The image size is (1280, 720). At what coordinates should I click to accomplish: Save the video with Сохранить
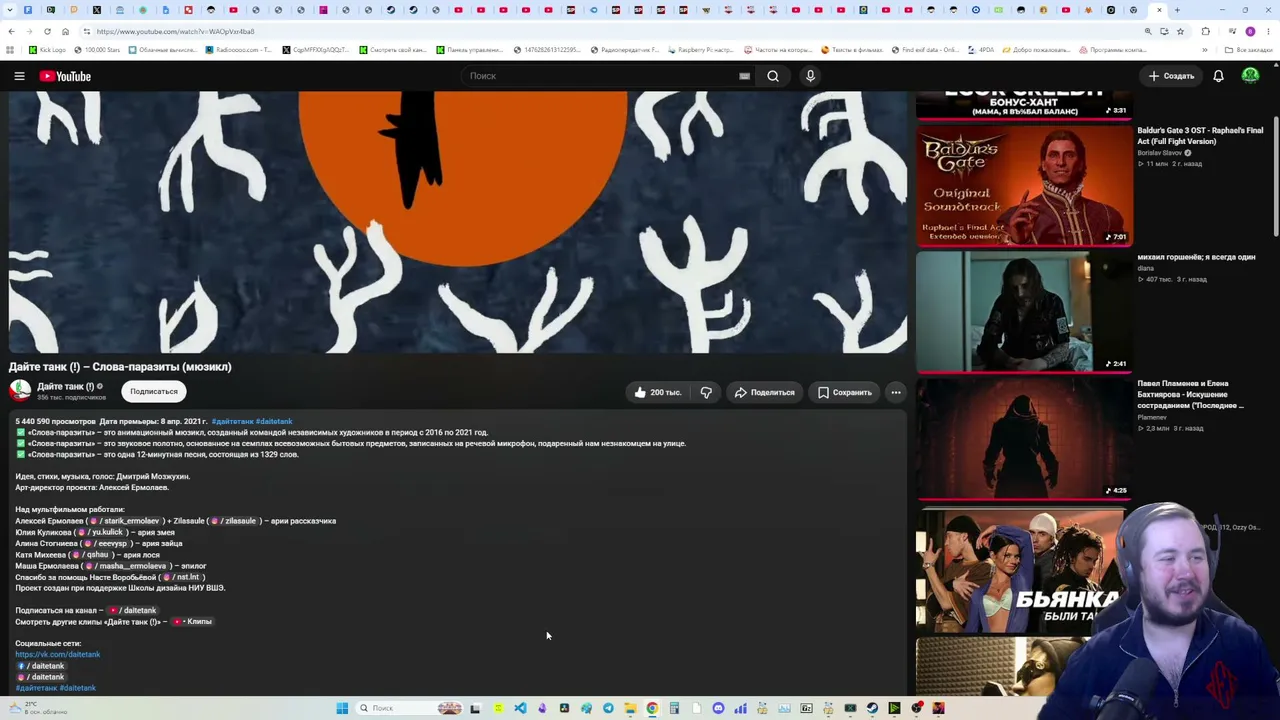pos(845,392)
